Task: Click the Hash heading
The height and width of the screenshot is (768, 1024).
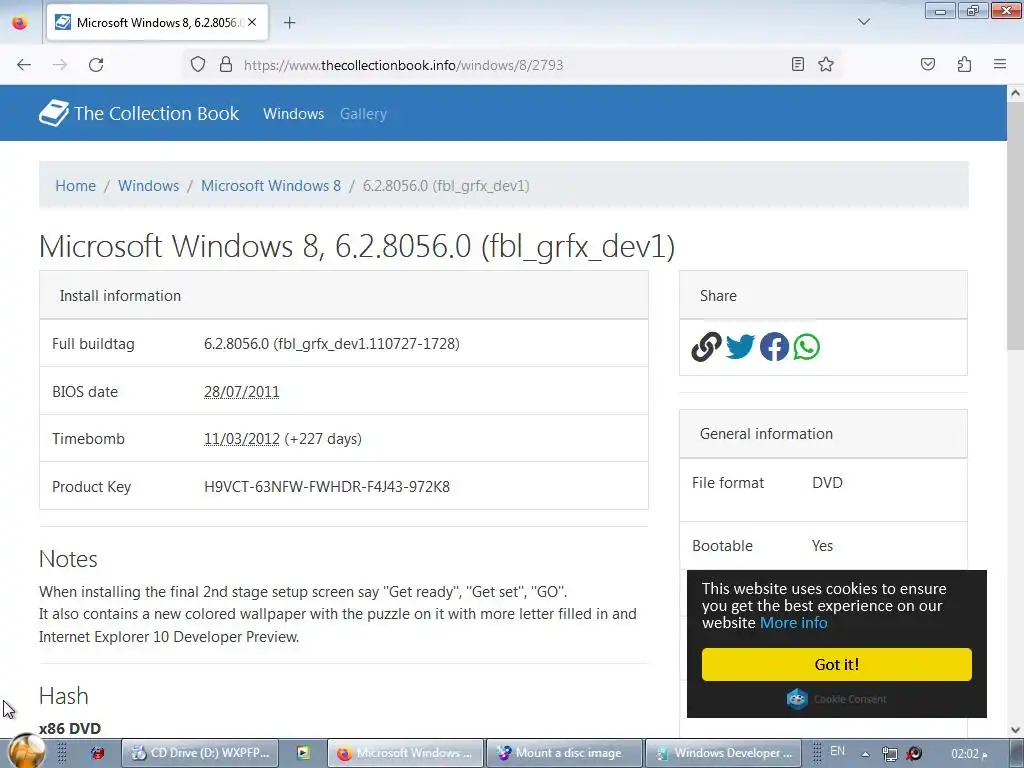Action: [63, 696]
